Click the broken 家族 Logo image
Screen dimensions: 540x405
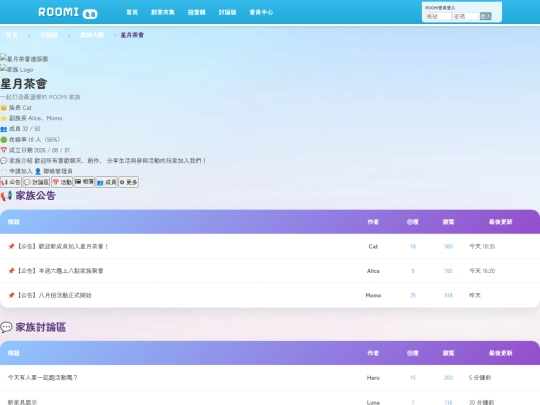coord(17,69)
